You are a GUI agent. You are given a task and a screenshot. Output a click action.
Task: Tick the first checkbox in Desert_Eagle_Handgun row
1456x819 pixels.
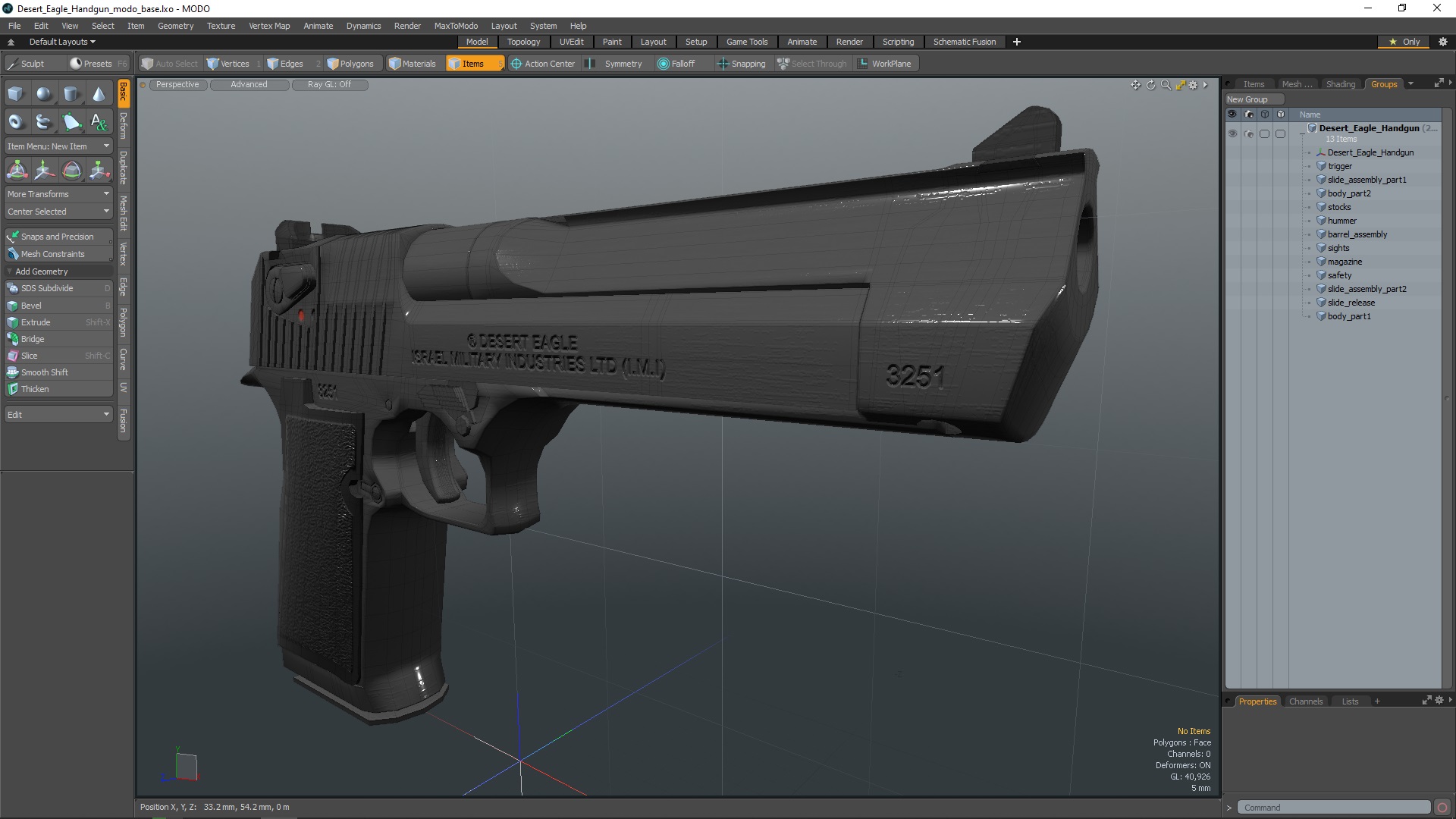[x=1264, y=133]
